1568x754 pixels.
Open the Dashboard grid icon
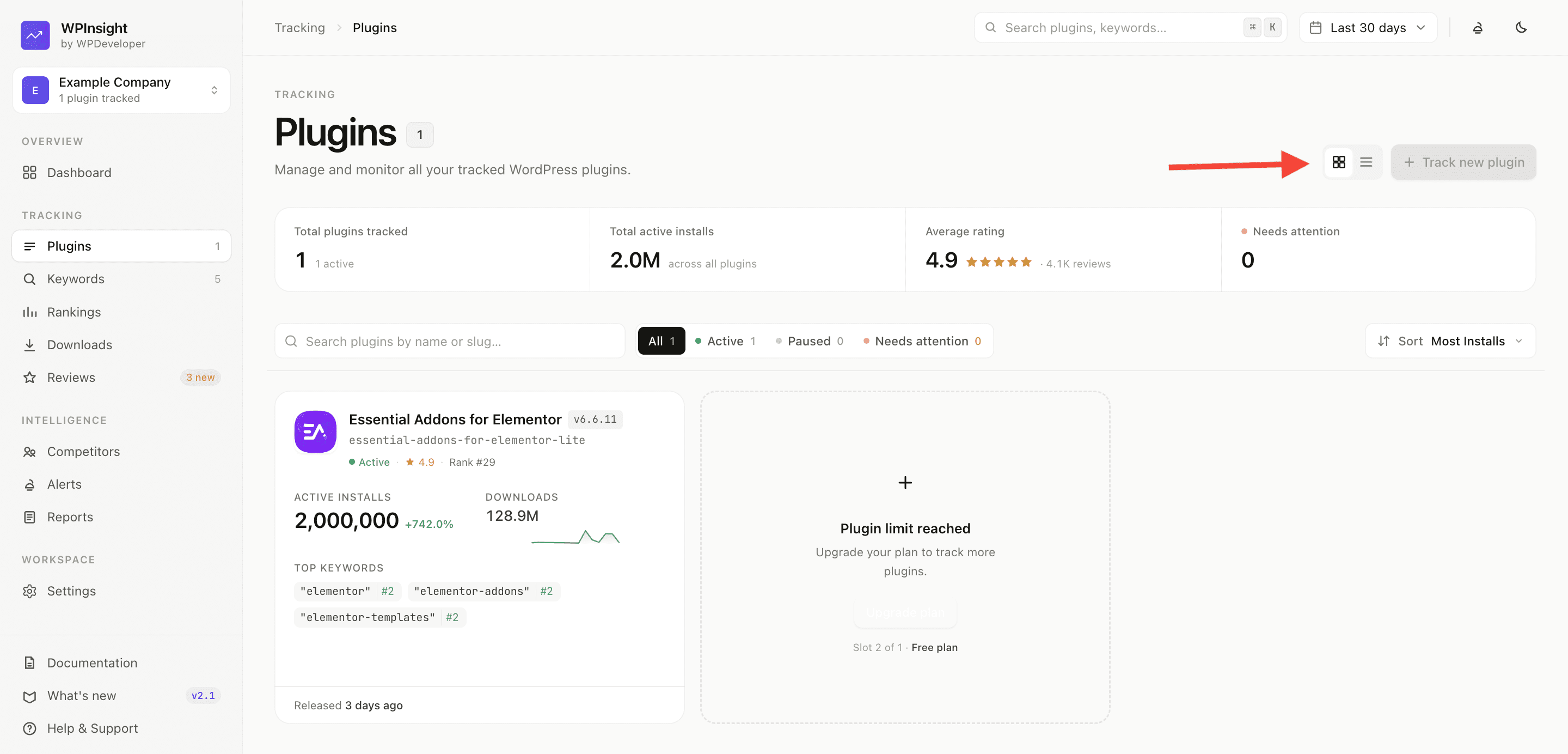pyautogui.click(x=29, y=172)
